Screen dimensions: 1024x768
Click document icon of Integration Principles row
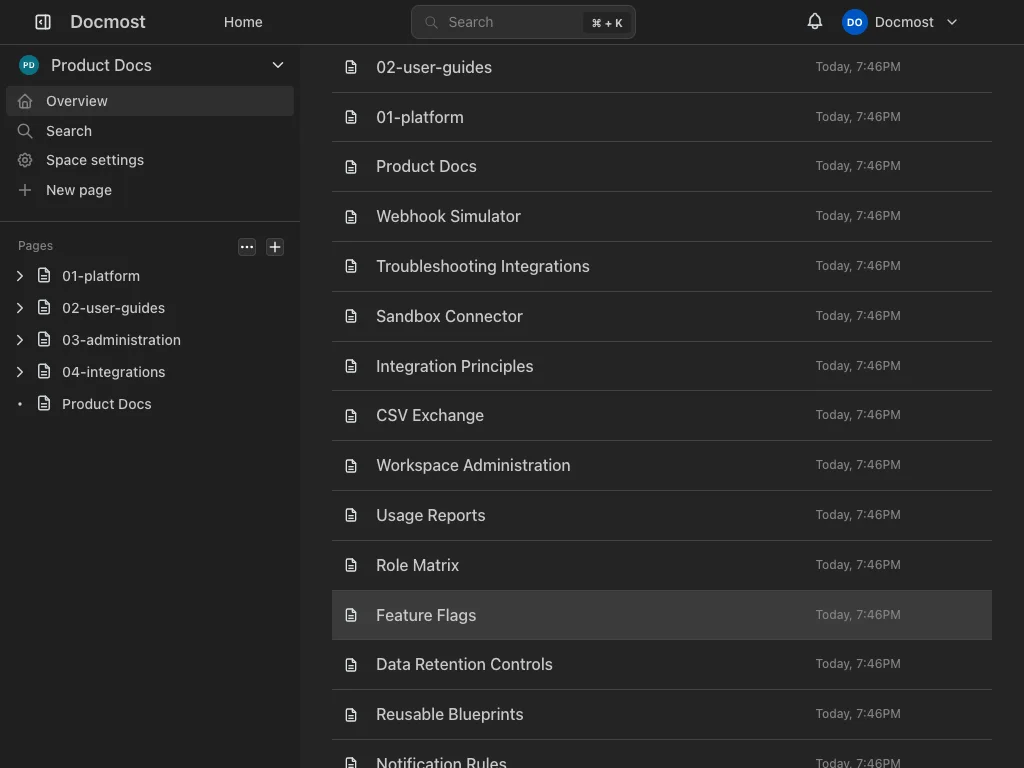[351, 366]
